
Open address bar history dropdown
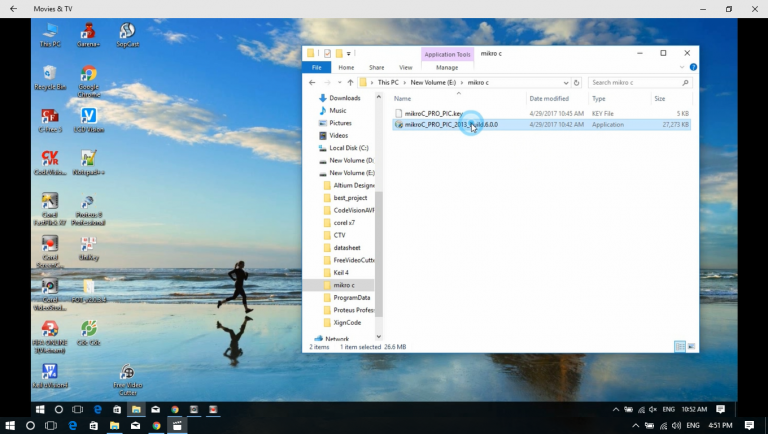coord(567,82)
